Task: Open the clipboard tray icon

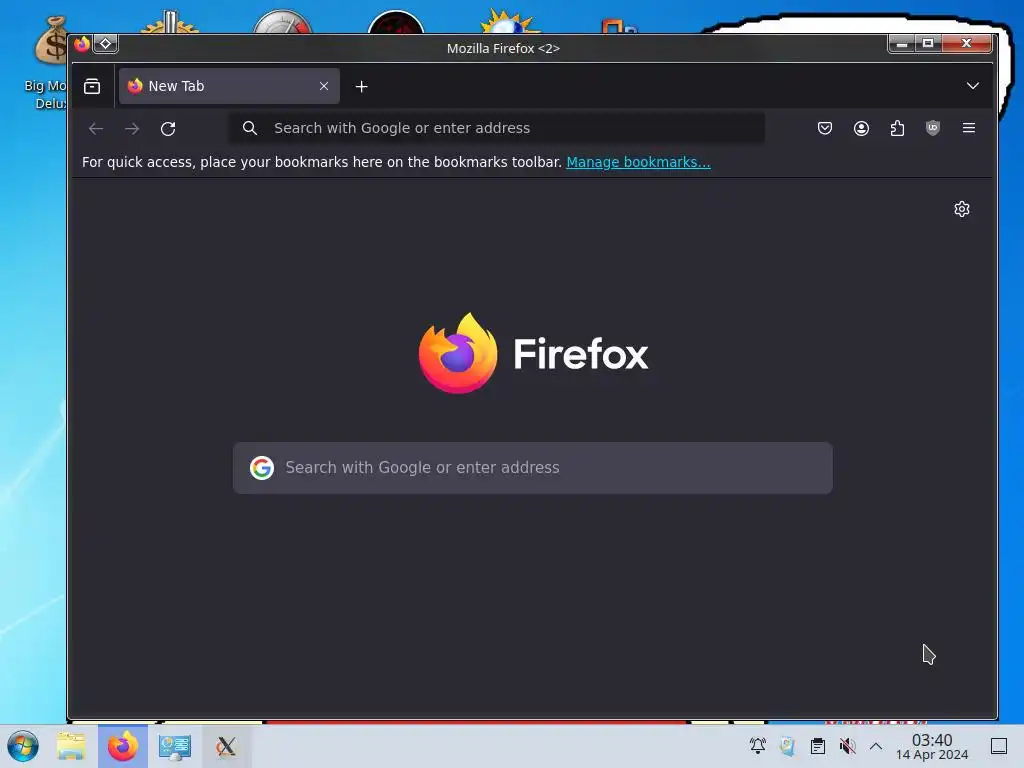Action: point(818,746)
